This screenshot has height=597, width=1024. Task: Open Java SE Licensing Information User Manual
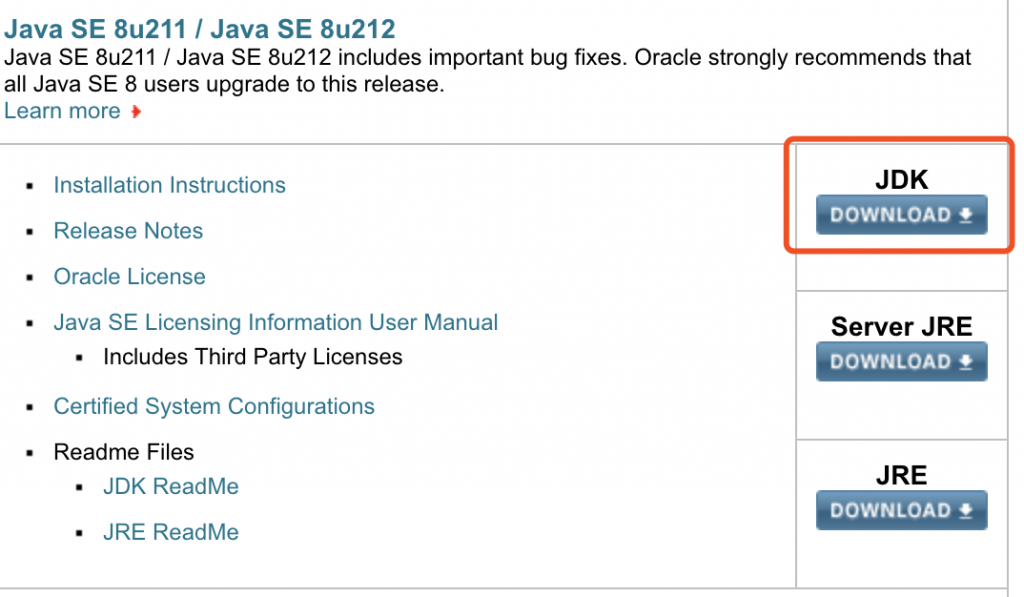pos(275,322)
